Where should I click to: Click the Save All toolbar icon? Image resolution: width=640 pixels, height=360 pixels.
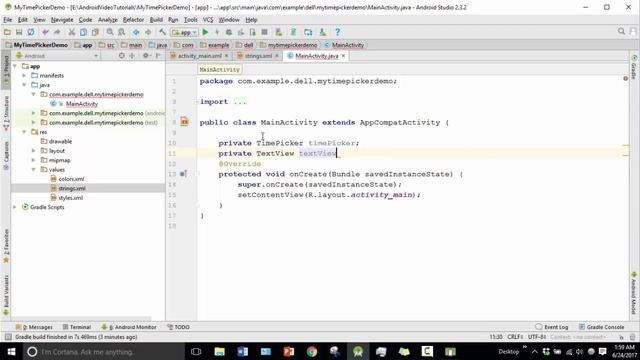19,32
